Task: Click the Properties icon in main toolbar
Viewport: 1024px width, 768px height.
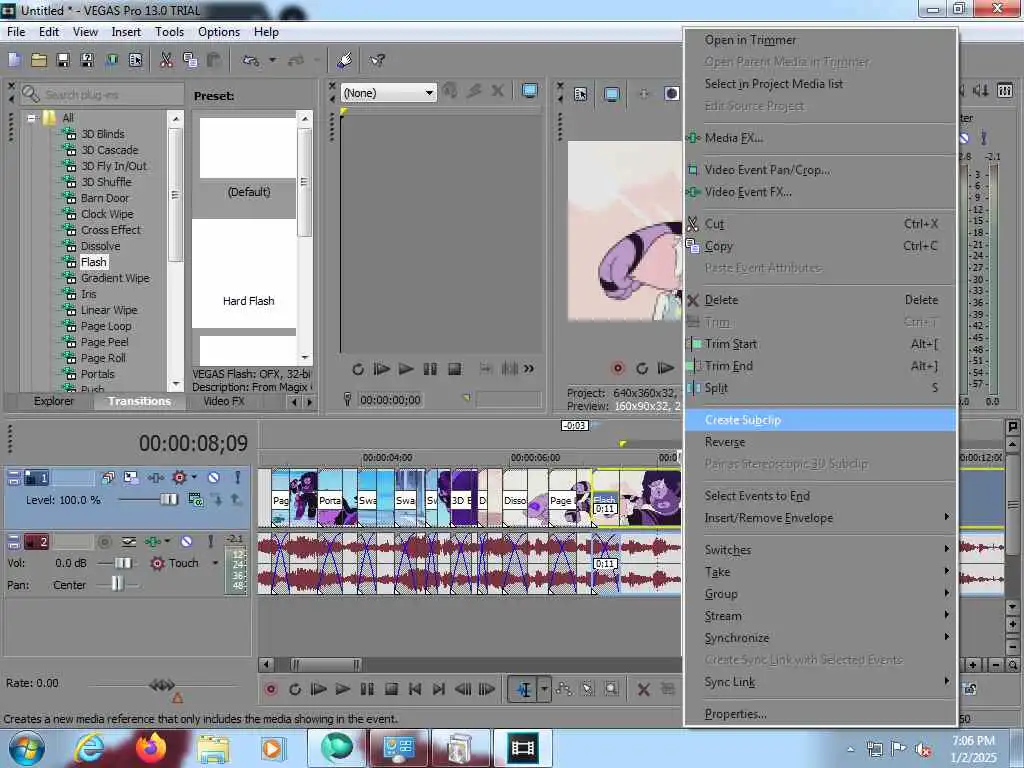Action: click(135, 60)
